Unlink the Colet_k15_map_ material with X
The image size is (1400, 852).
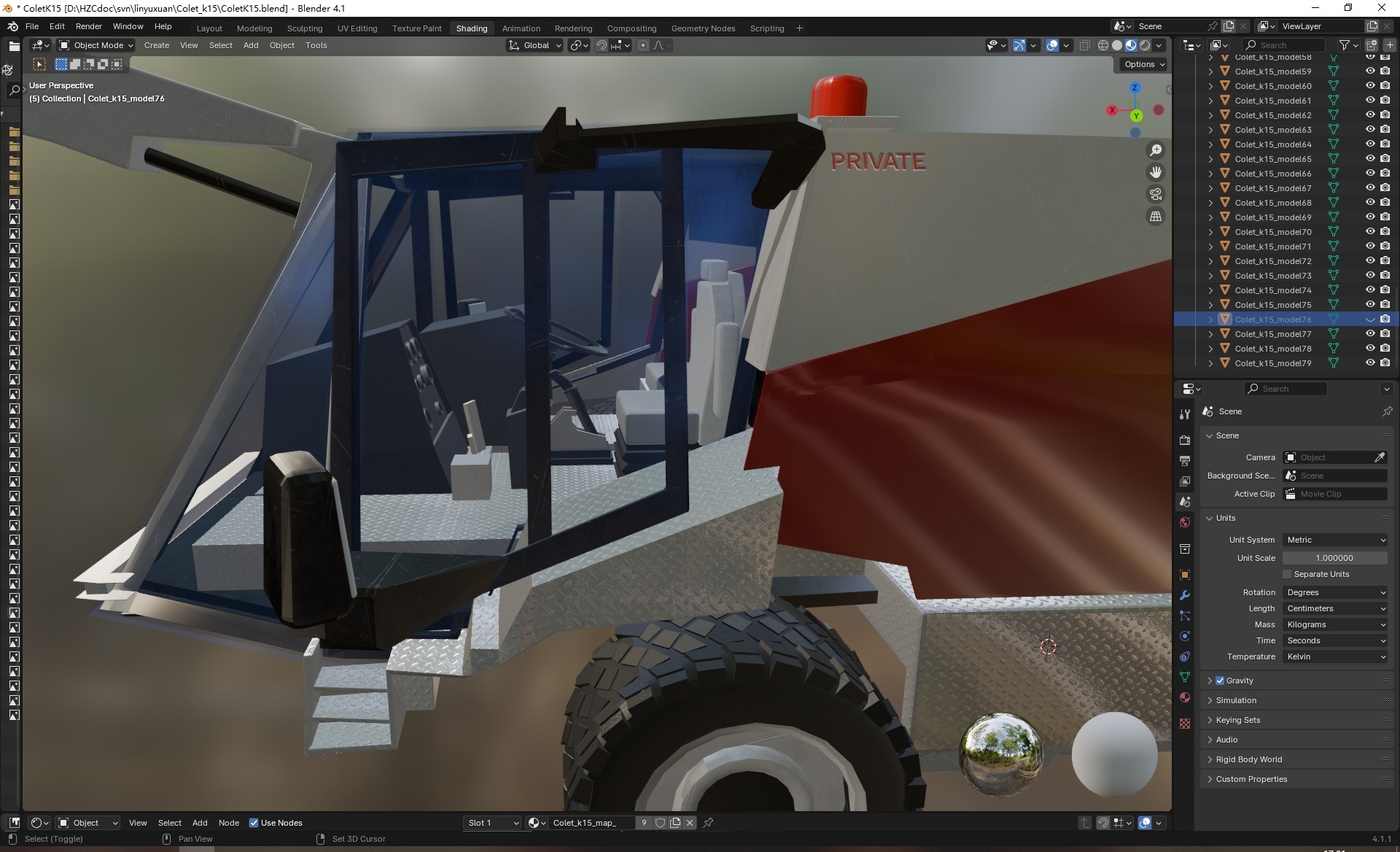pos(690,823)
